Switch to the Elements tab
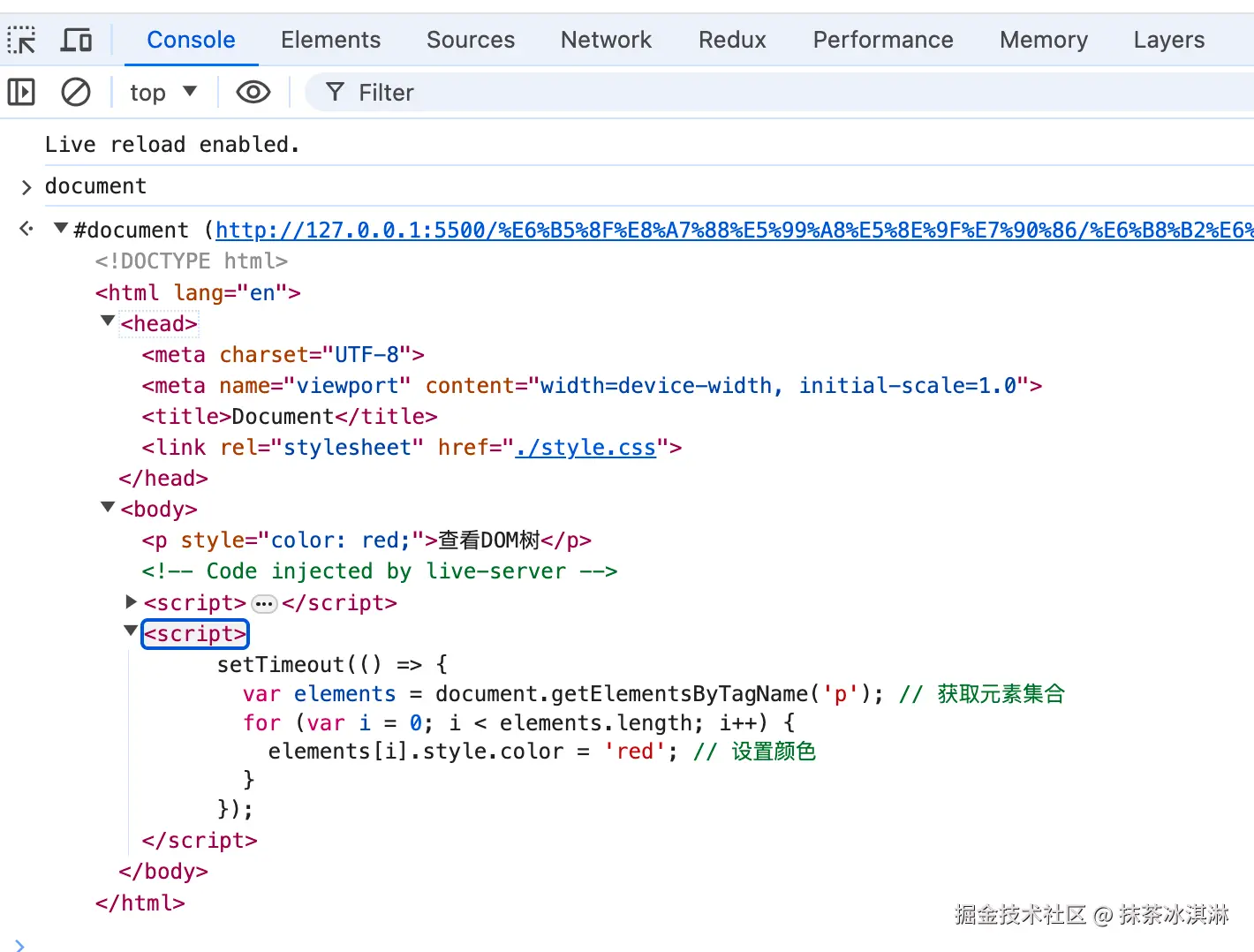1254x952 pixels. (330, 40)
